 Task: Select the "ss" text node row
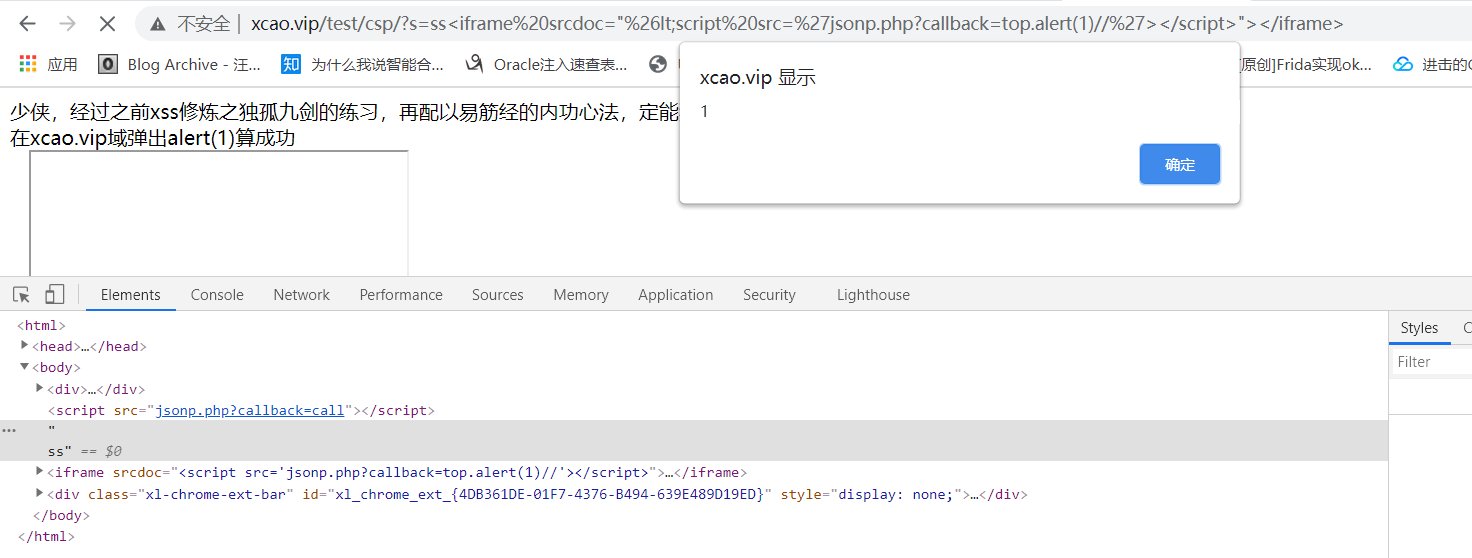coord(694,441)
